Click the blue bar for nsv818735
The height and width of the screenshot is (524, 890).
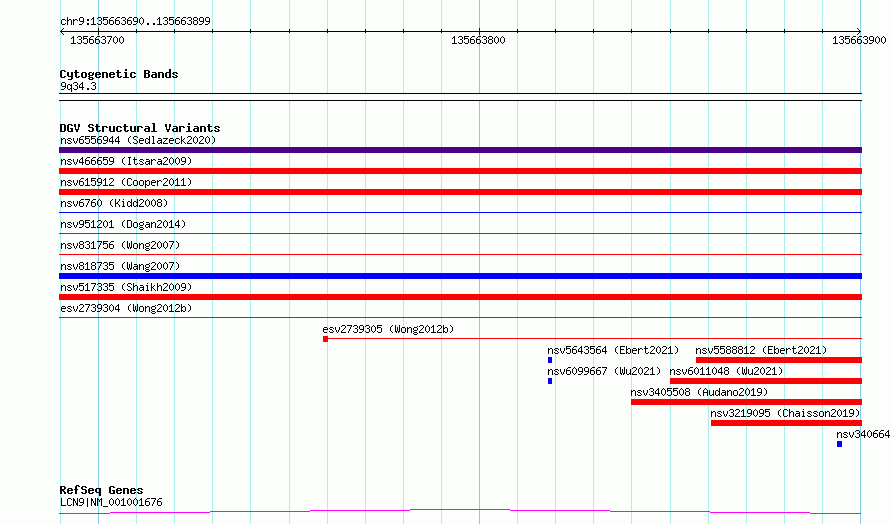coord(460,276)
